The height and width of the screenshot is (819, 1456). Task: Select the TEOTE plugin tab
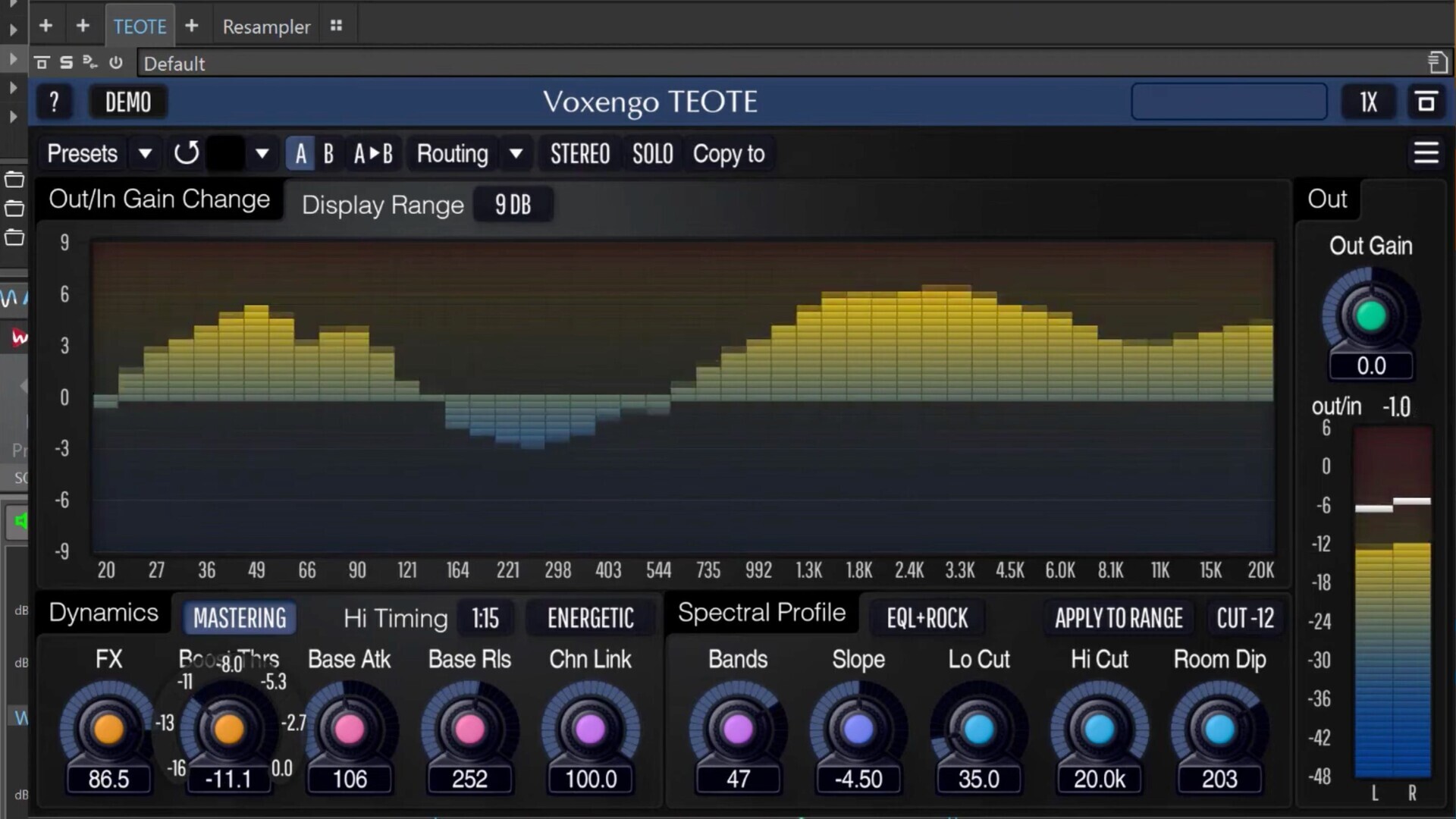(140, 27)
